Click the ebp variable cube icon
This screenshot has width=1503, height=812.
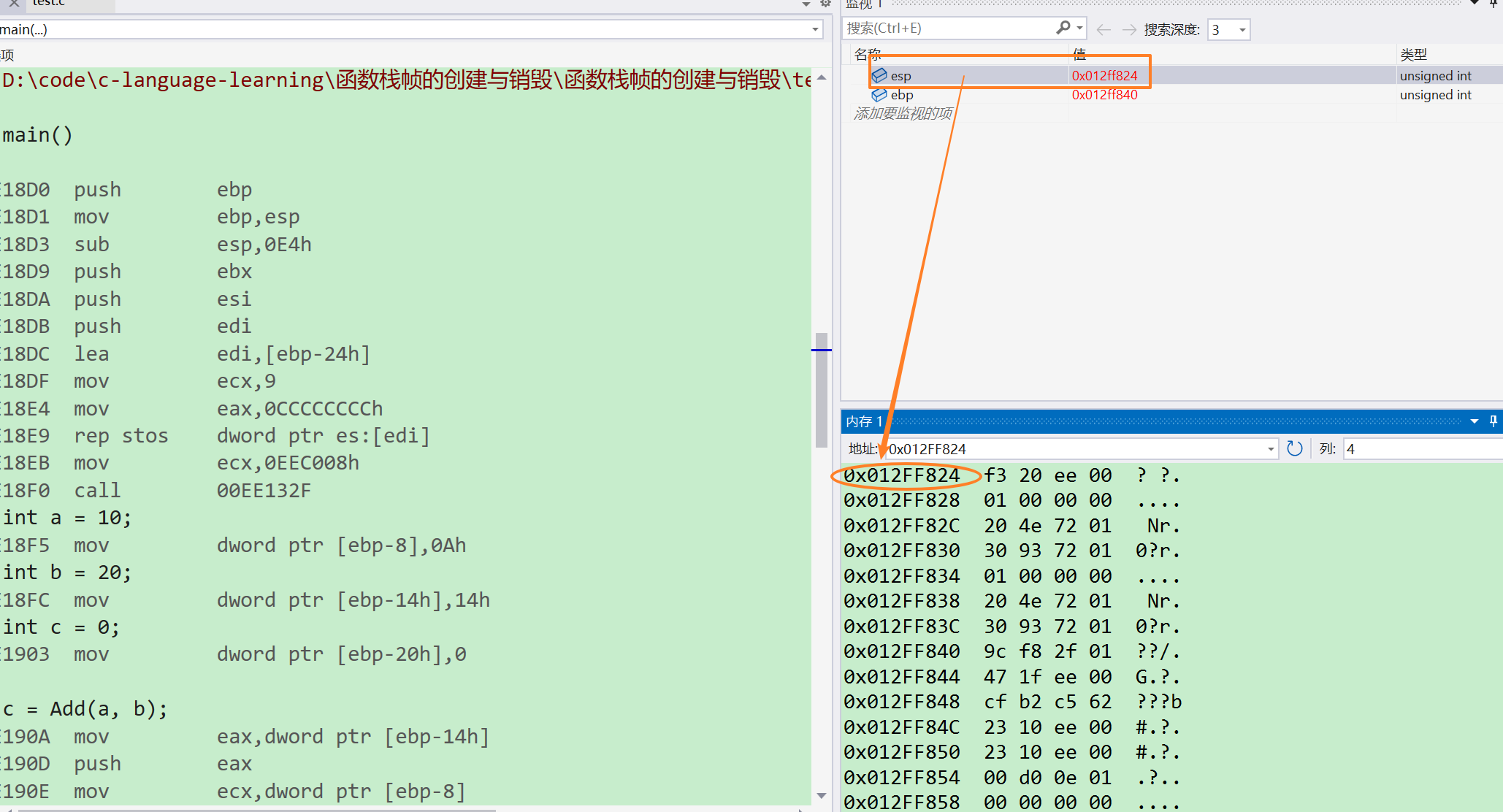click(879, 95)
